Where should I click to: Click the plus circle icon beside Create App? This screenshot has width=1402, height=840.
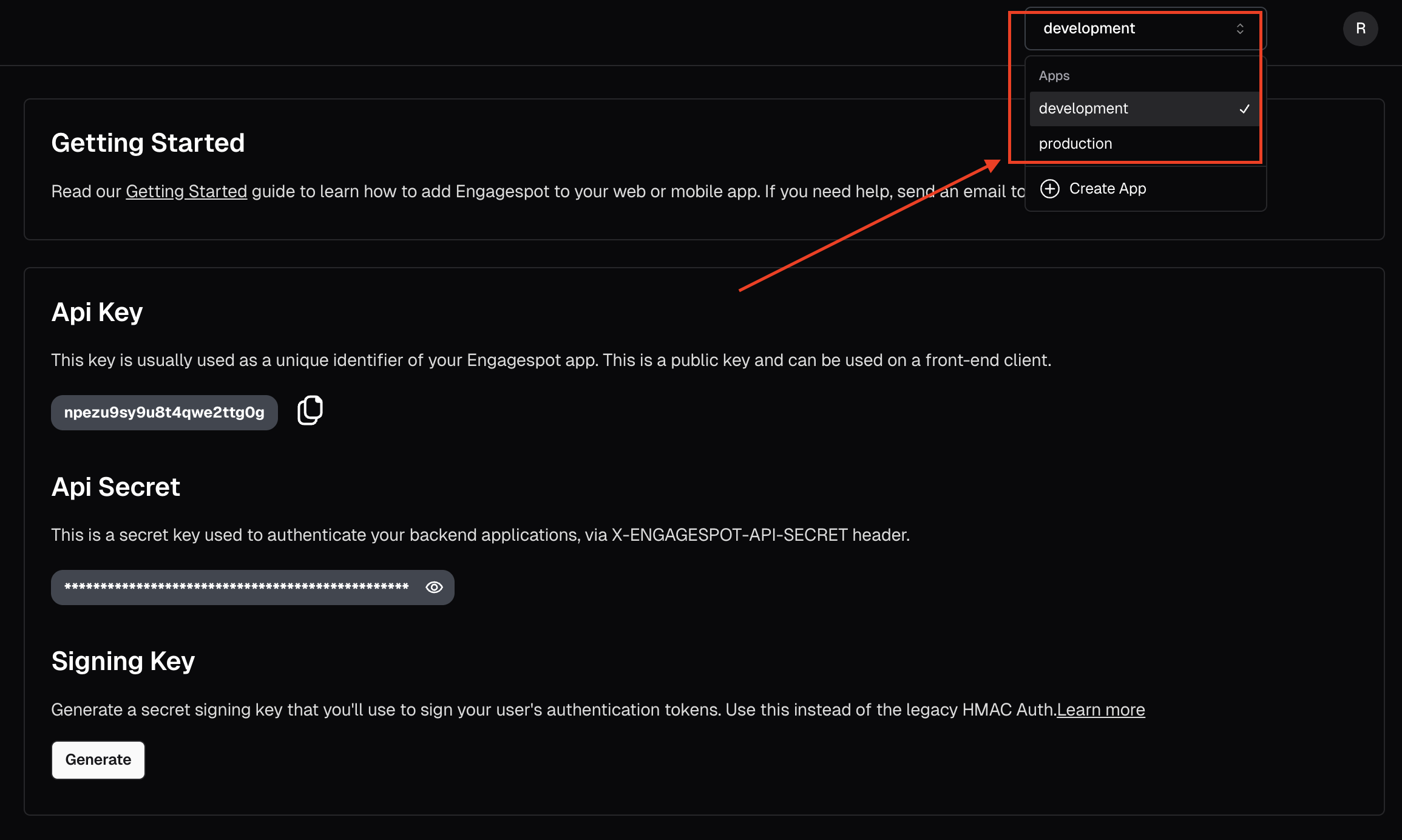1050,189
